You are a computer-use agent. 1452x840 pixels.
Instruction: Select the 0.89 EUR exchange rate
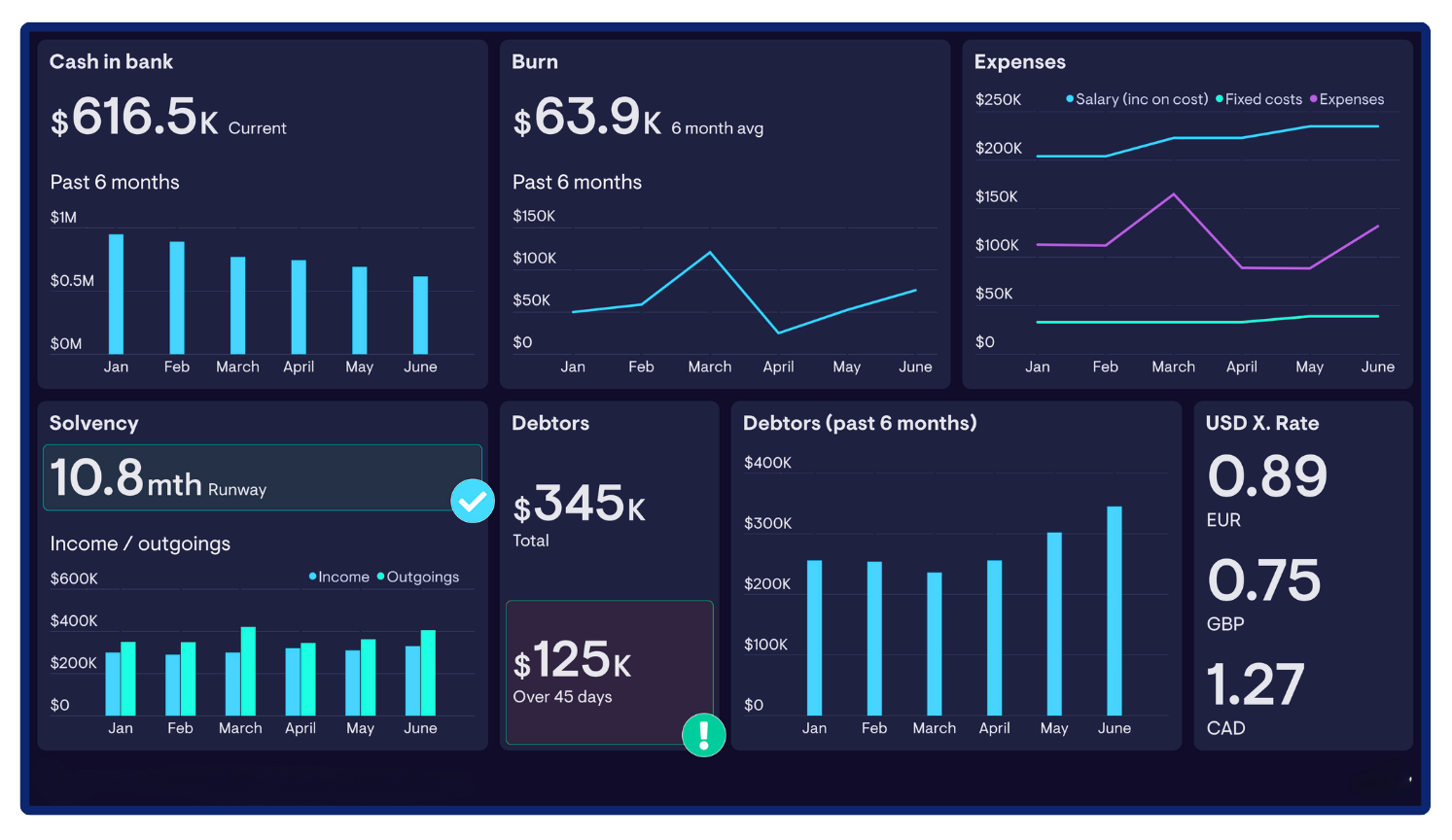(x=1266, y=476)
